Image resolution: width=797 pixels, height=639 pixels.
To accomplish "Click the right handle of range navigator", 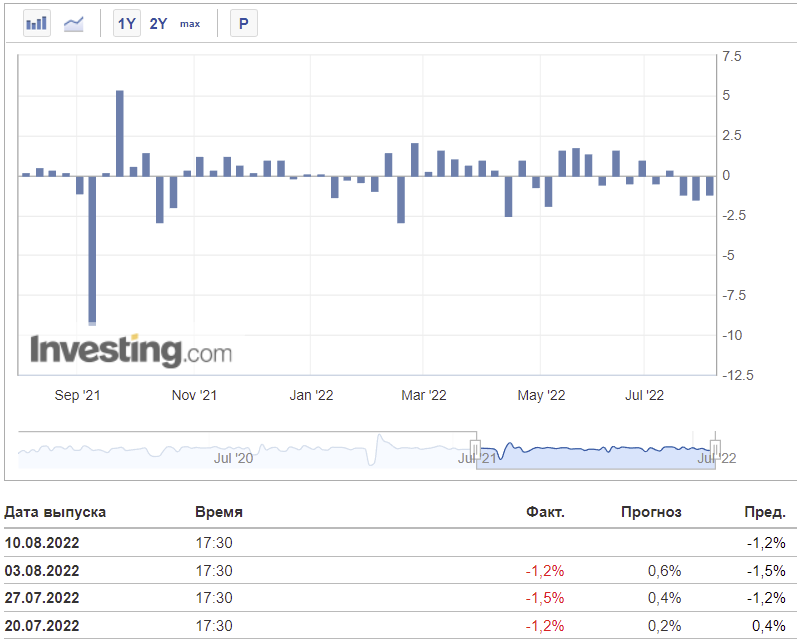I will 715,449.
